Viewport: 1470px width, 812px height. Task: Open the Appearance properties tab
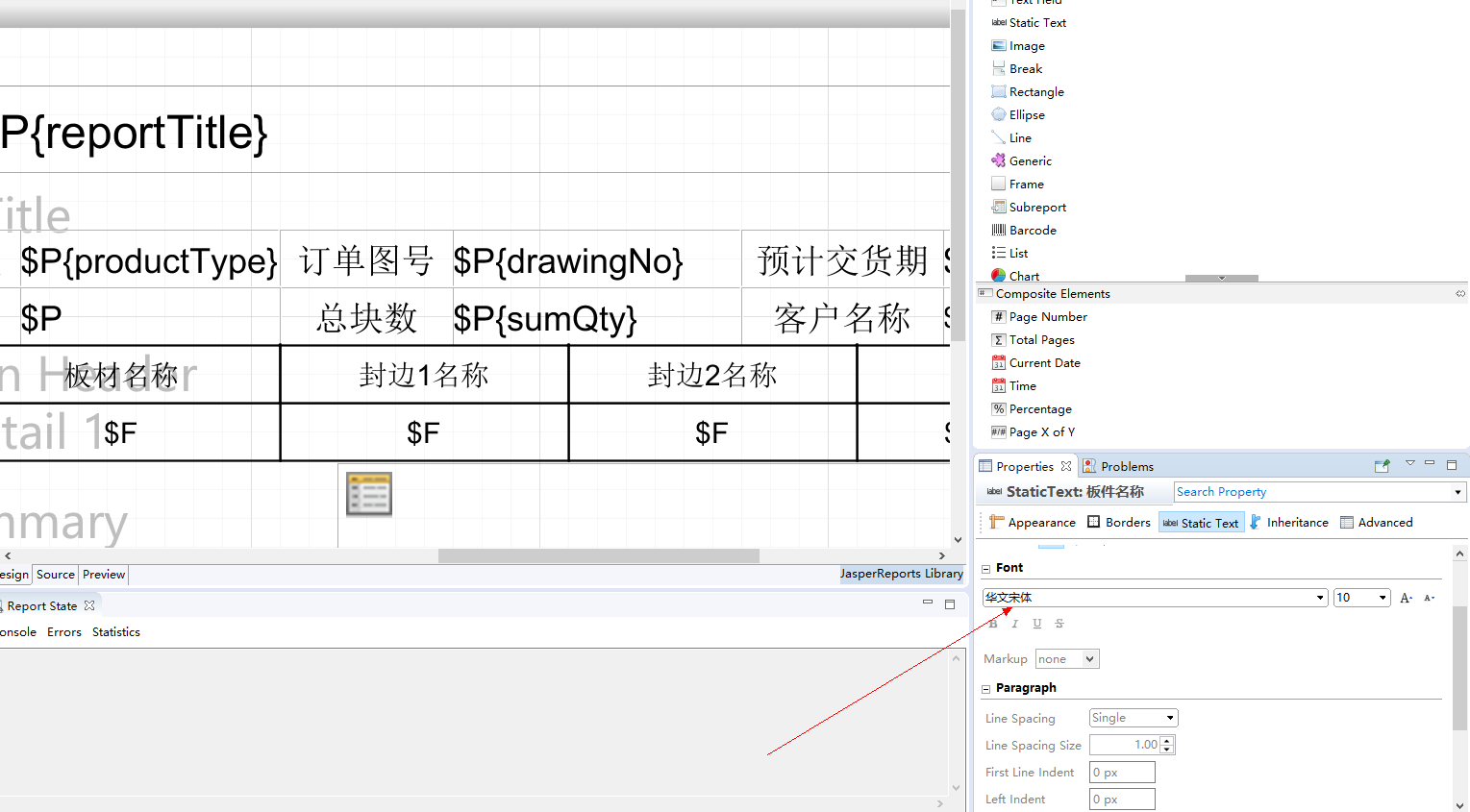click(x=1033, y=522)
